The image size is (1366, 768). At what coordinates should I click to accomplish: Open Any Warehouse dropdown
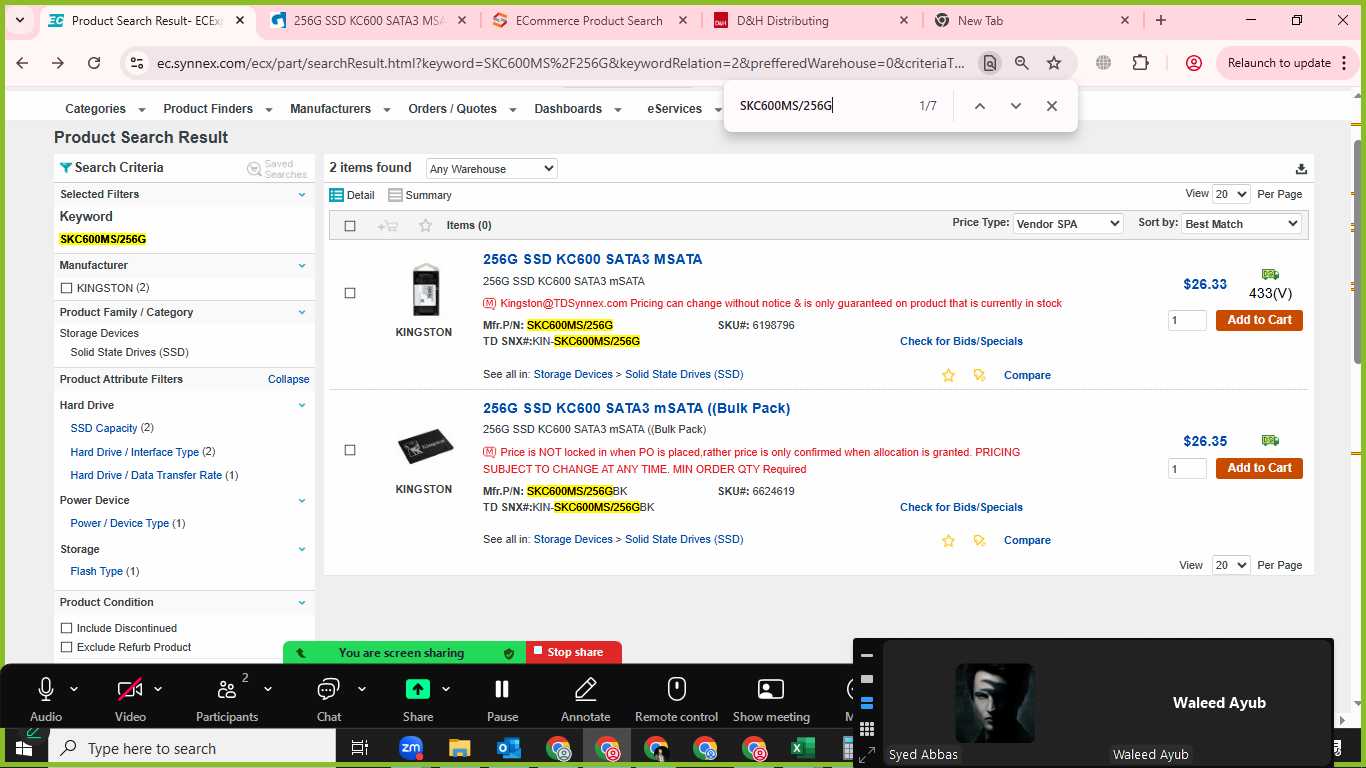(491, 169)
